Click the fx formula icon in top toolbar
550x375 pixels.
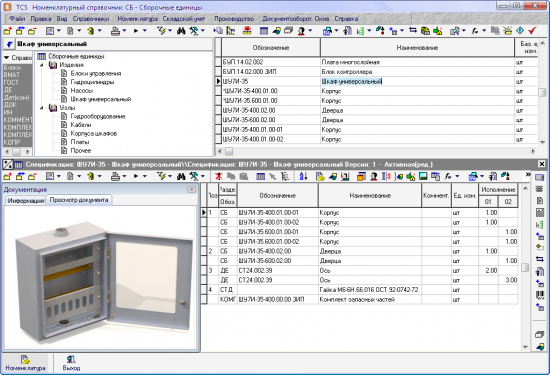475,31
